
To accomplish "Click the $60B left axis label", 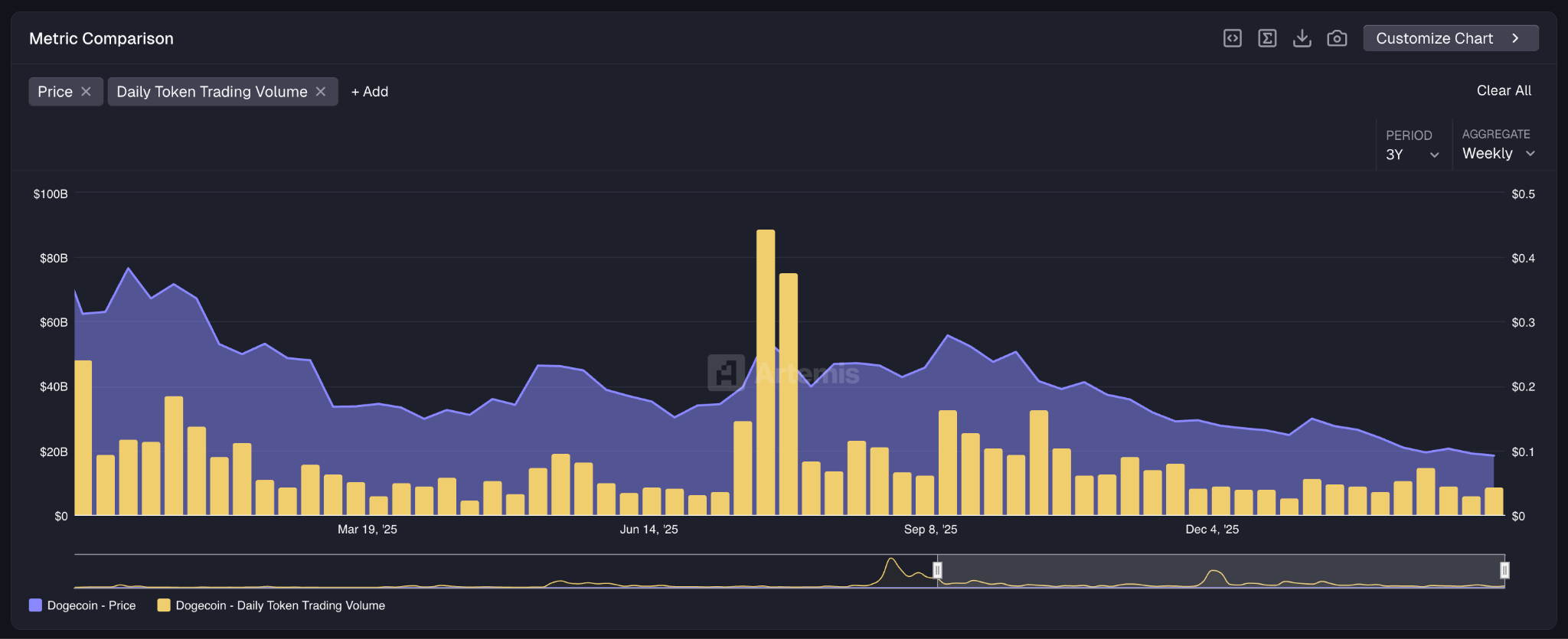I will click(x=54, y=323).
